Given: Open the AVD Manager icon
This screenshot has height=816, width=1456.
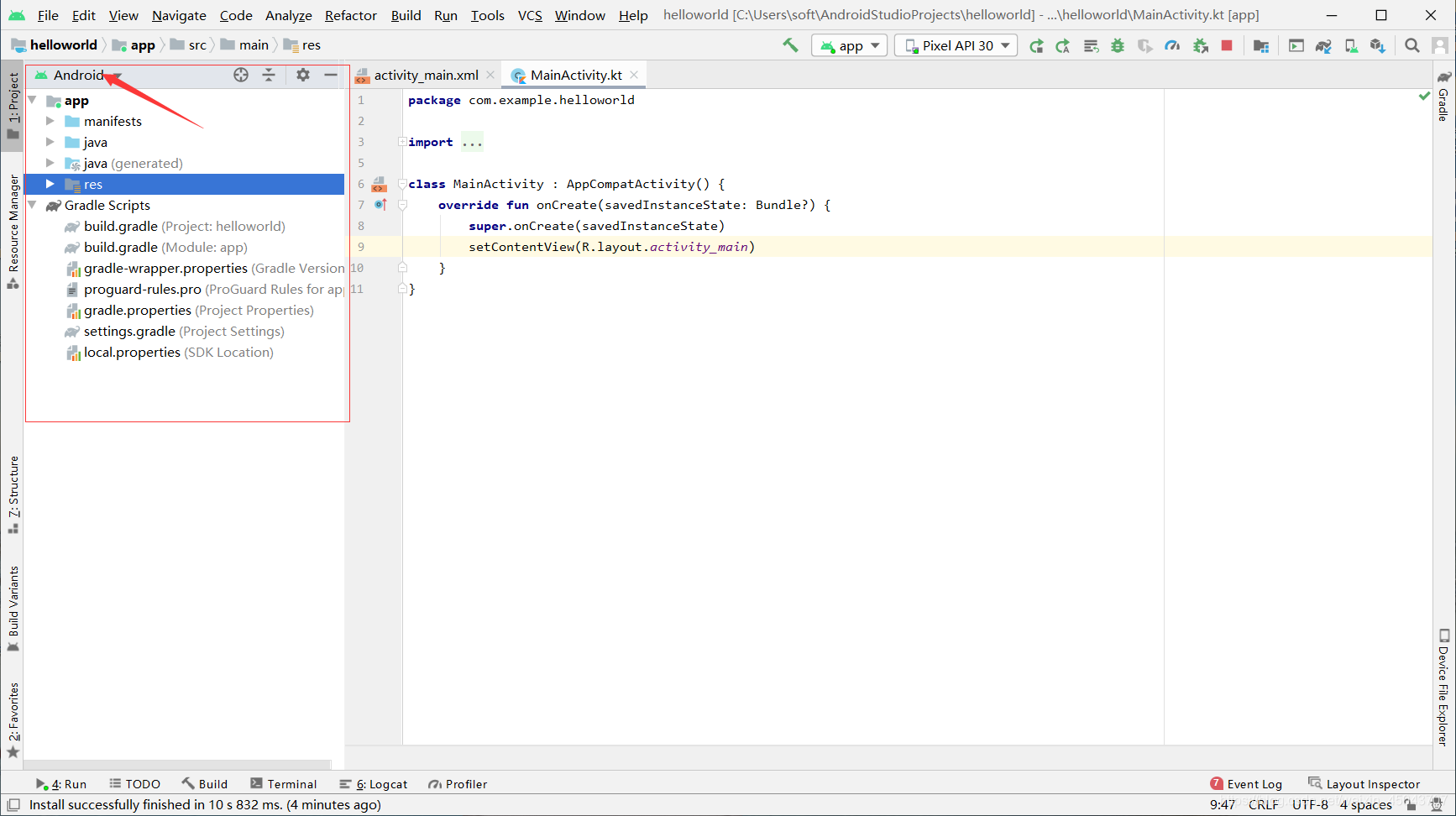Looking at the screenshot, I should 1351,45.
